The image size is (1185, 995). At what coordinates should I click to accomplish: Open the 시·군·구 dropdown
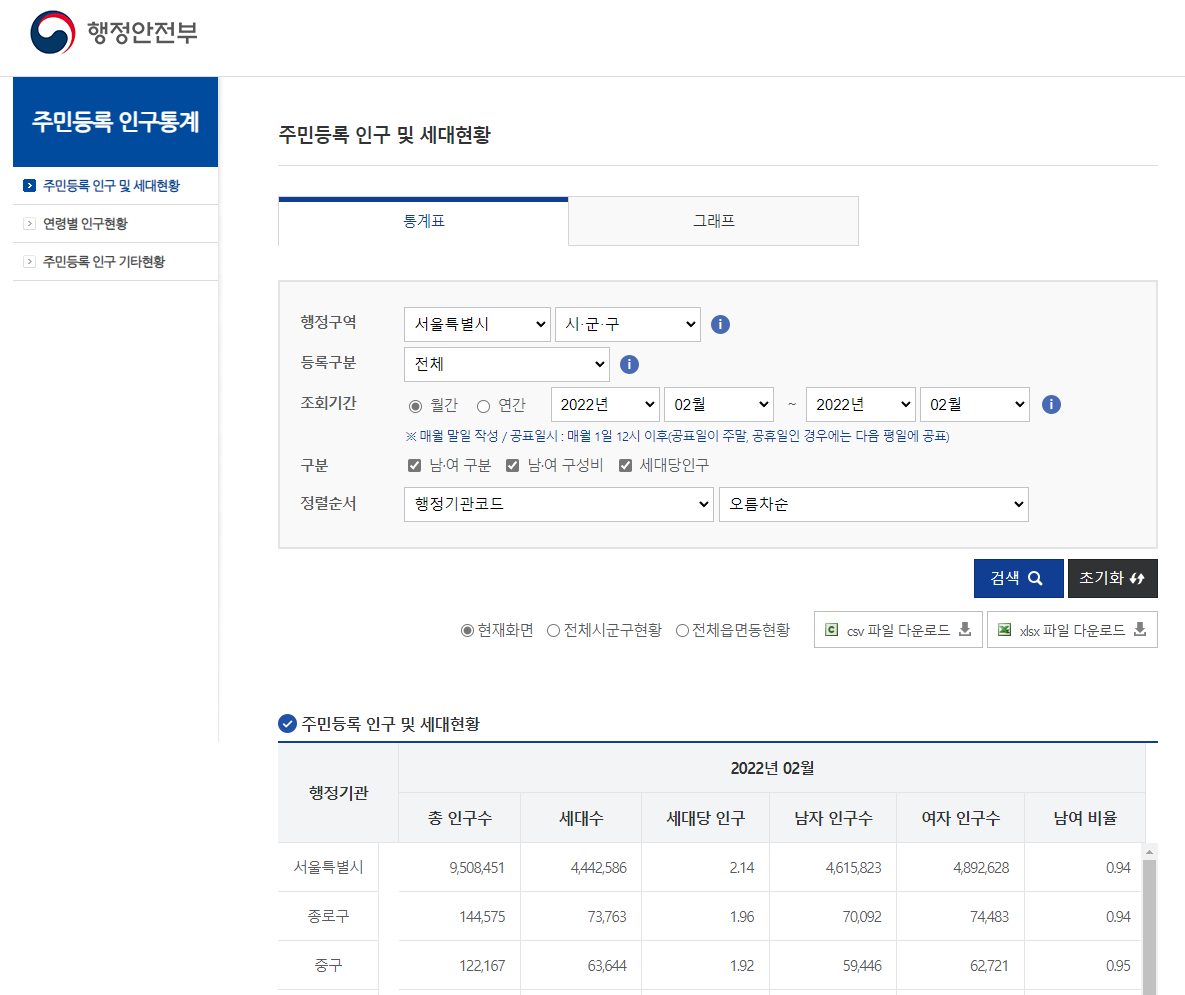tap(628, 324)
